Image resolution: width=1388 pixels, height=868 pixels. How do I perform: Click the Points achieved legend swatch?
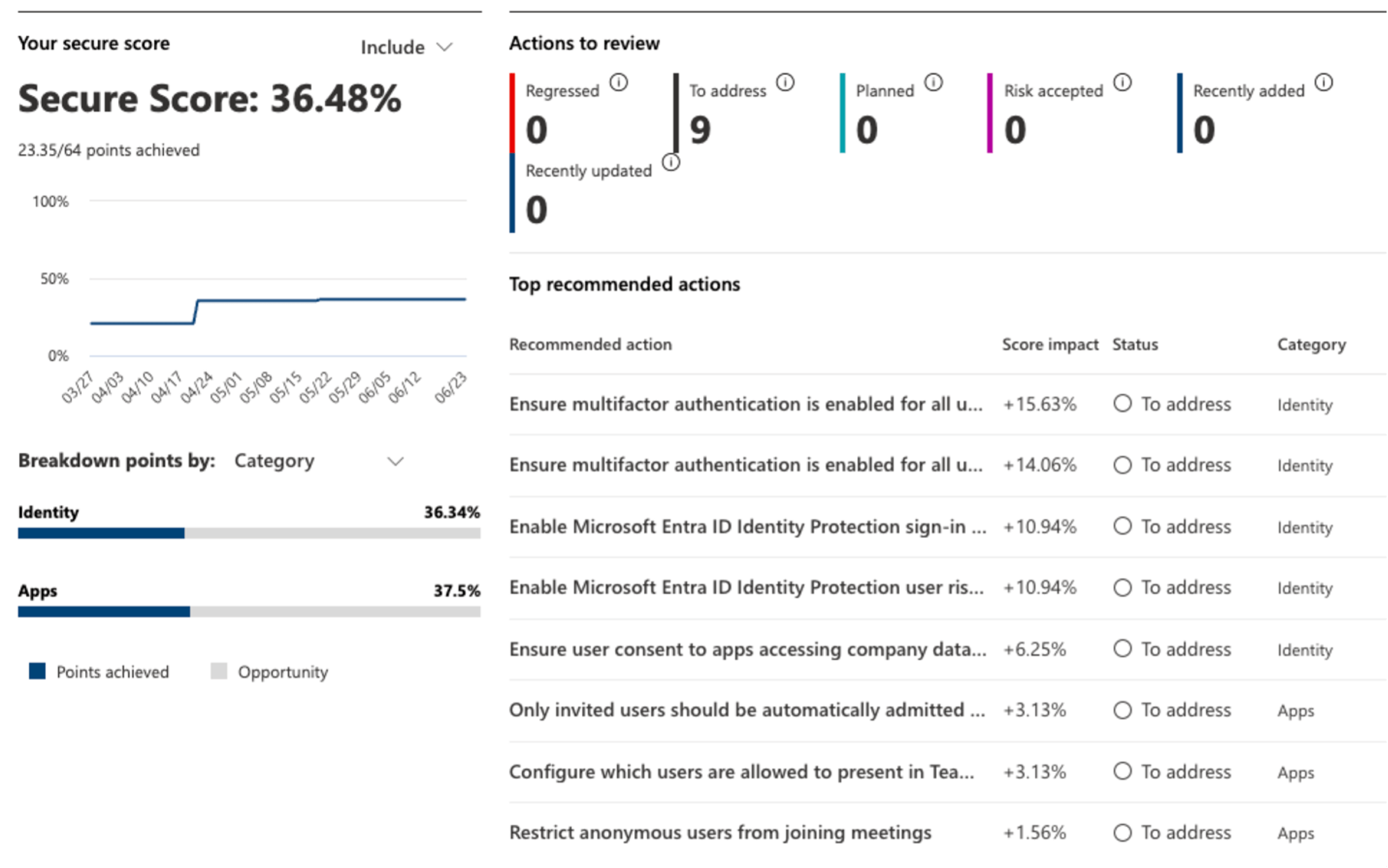point(38,671)
